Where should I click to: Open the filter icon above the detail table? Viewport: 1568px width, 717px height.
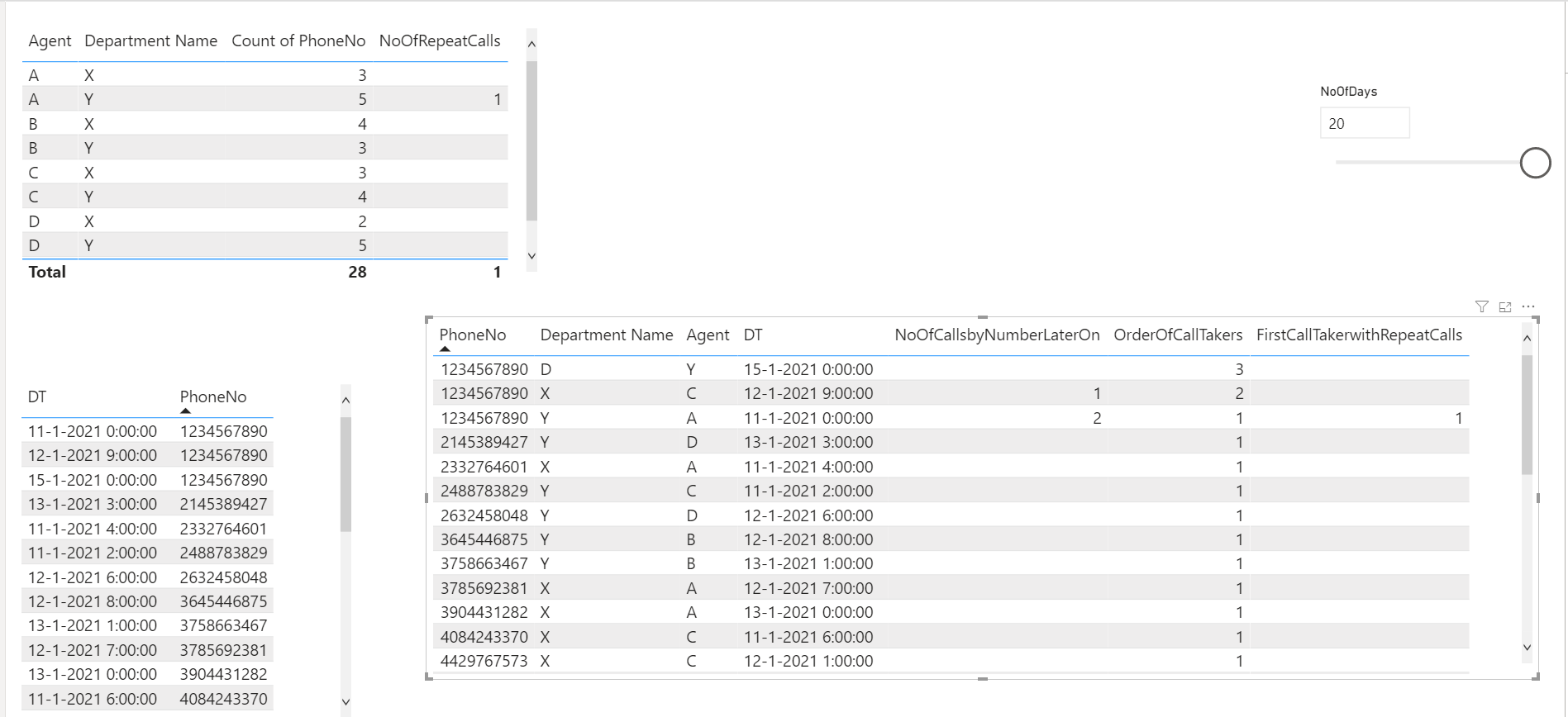pyautogui.click(x=1481, y=306)
